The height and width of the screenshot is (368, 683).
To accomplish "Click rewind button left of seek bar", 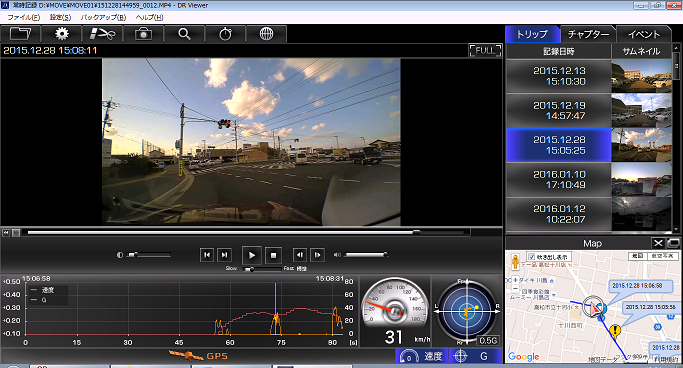I will tap(6, 233).
